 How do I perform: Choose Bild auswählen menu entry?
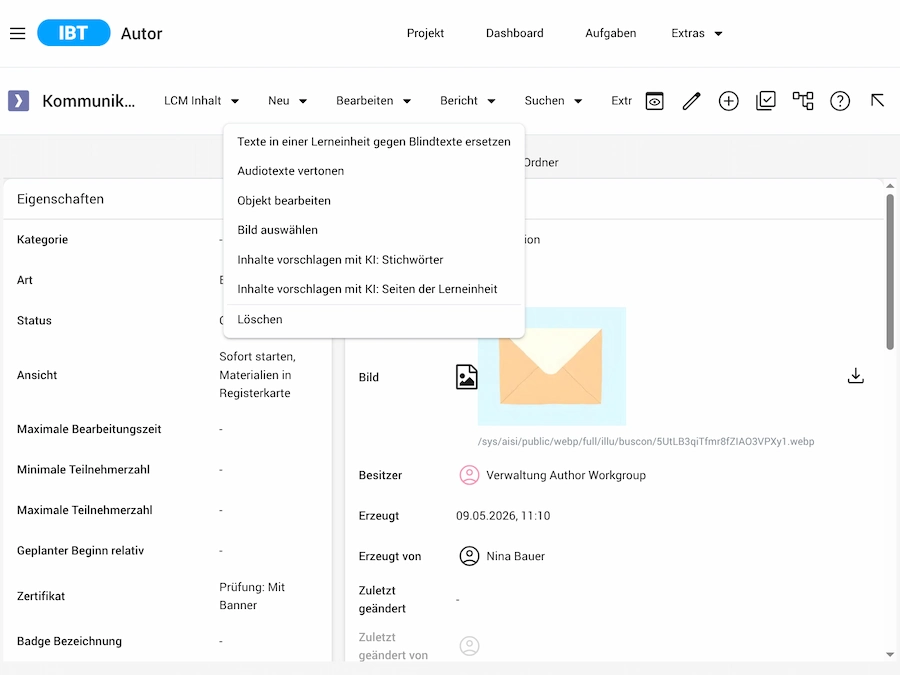click(x=374, y=230)
